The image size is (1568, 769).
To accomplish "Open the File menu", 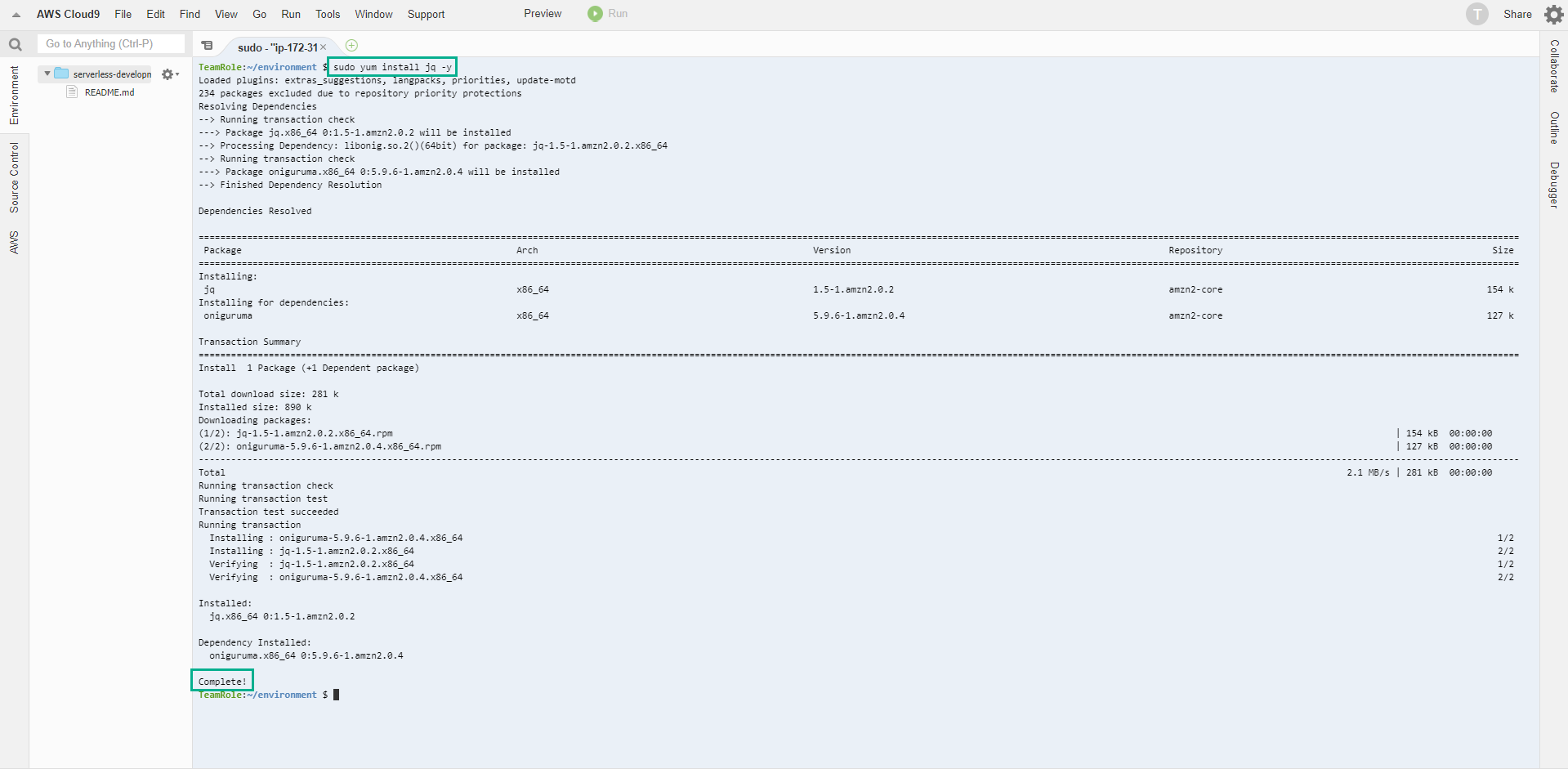I will click(x=123, y=14).
